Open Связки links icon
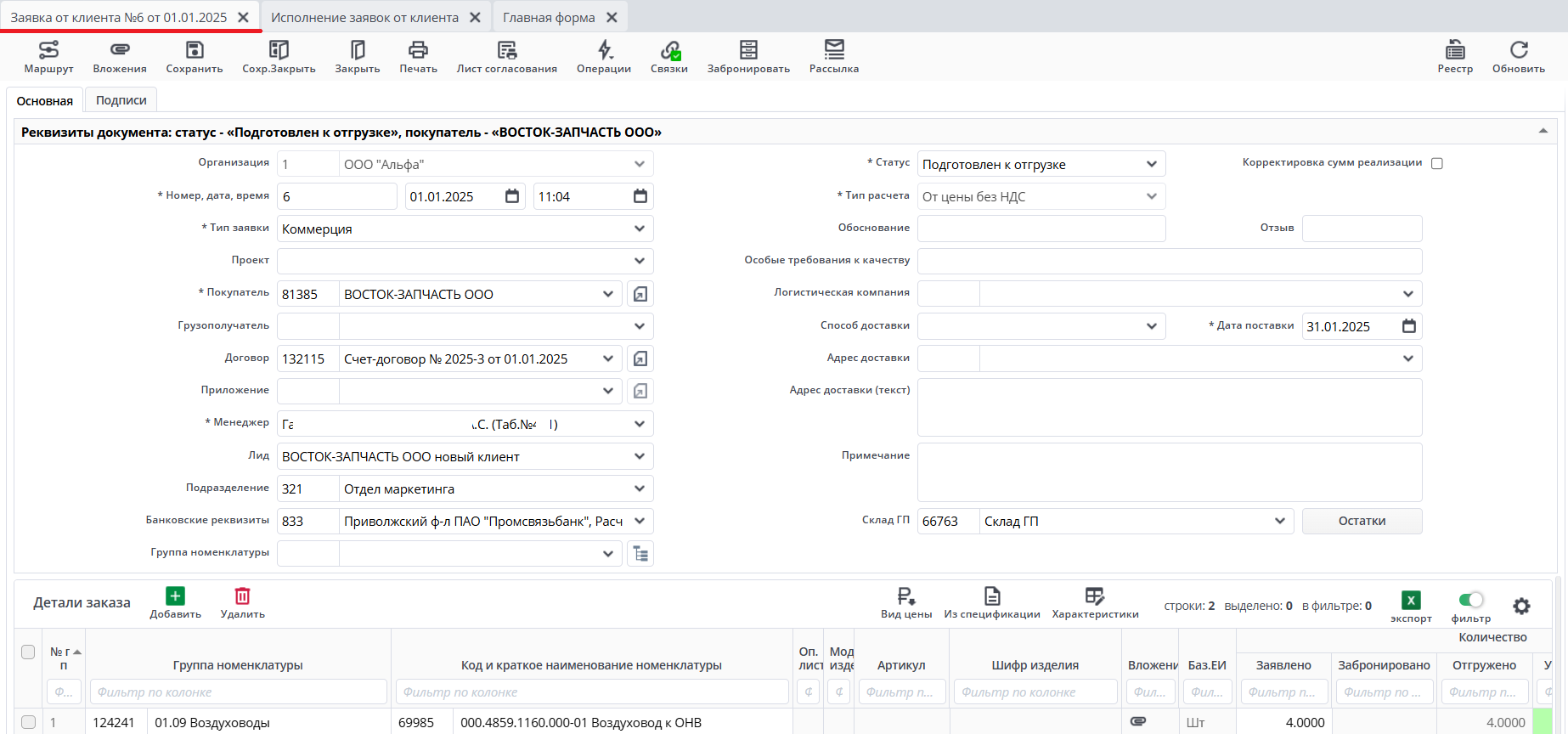1568x734 pixels. pyautogui.click(x=669, y=56)
